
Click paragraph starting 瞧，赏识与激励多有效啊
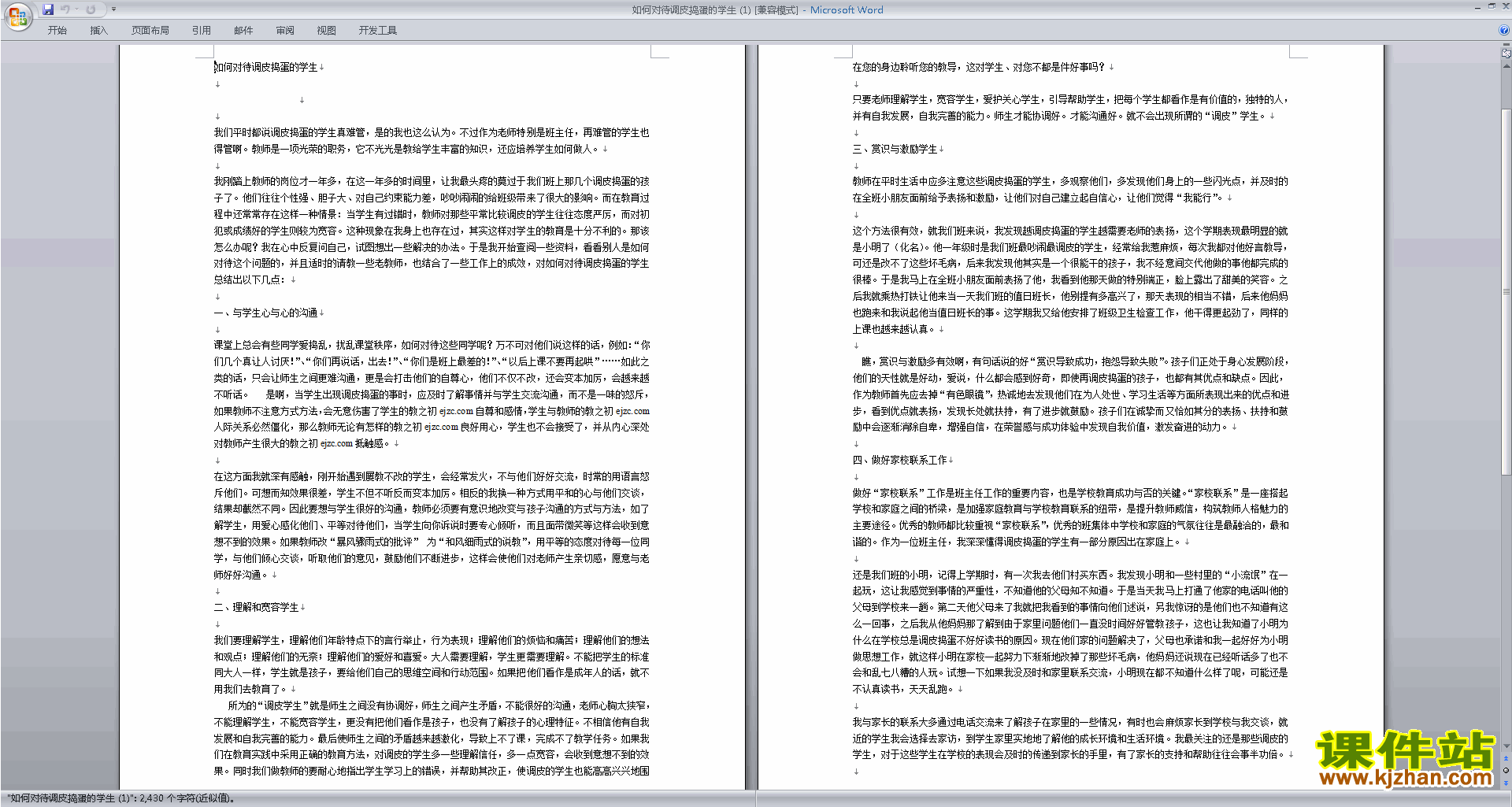click(1070, 394)
